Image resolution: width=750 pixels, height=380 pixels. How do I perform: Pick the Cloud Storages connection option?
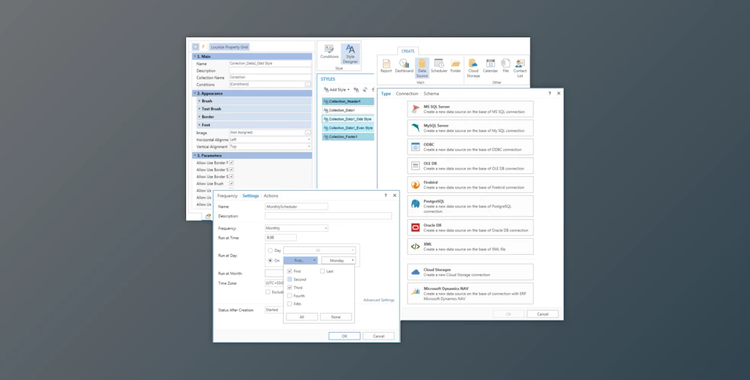pyautogui.click(x=470, y=272)
